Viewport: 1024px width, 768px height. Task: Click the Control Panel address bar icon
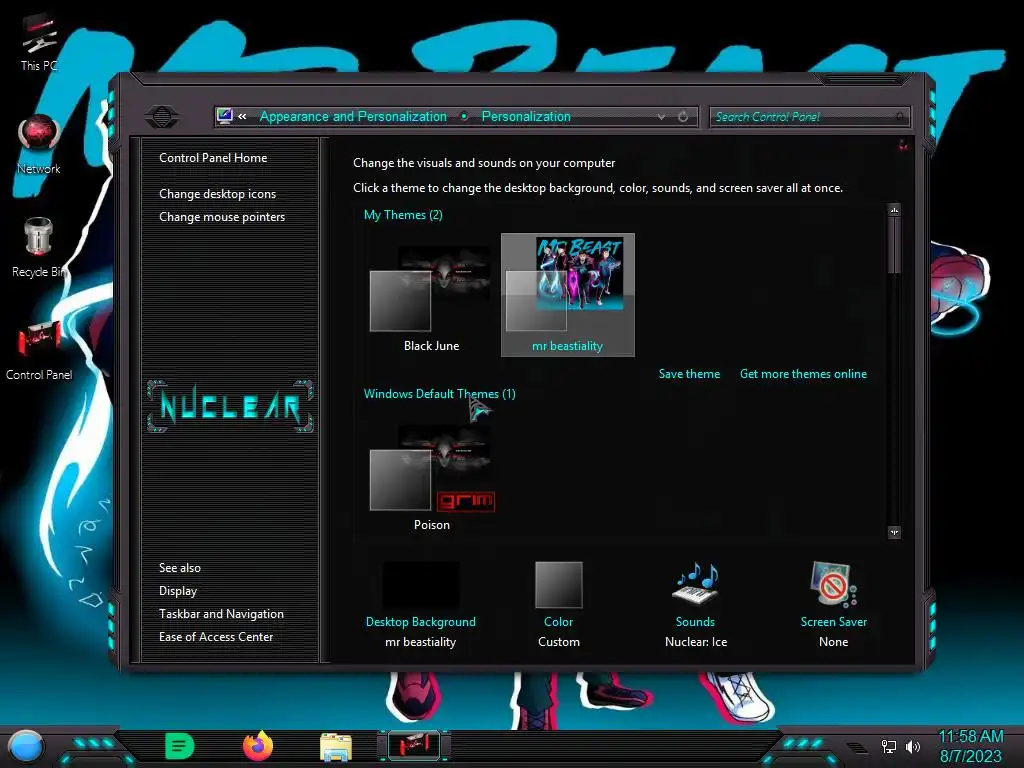[225, 116]
